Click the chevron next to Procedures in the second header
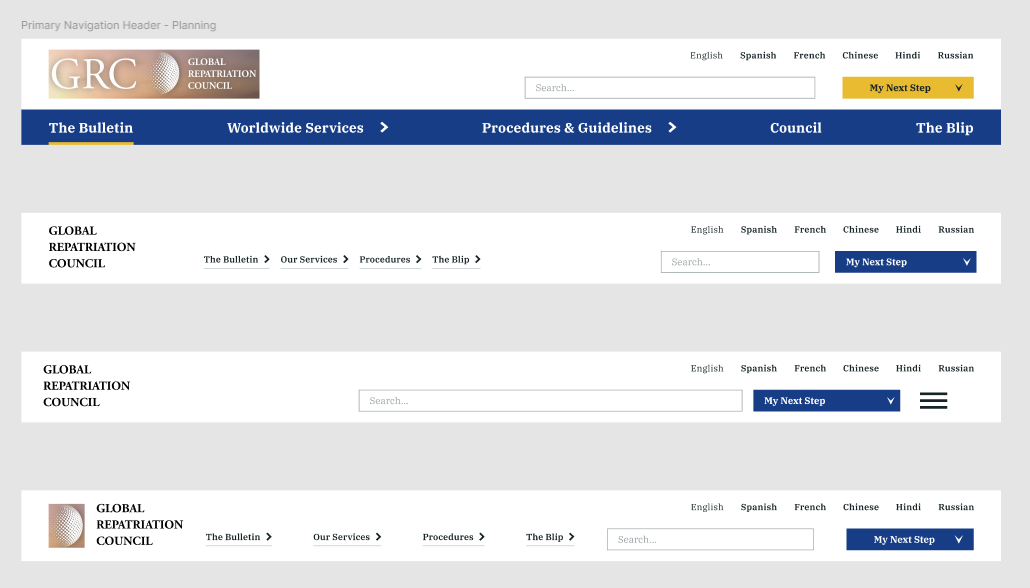1030x588 pixels. tap(418, 260)
